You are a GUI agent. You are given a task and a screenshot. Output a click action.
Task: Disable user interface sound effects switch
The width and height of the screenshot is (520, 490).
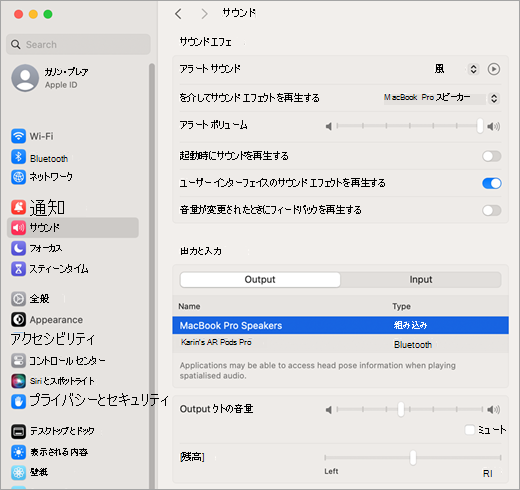click(492, 183)
